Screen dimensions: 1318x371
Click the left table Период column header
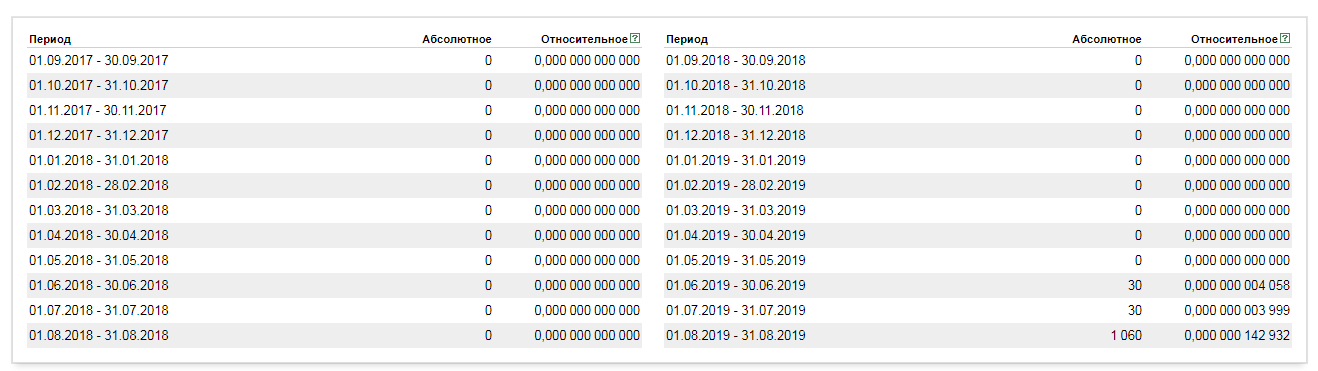[x=50, y=39]
